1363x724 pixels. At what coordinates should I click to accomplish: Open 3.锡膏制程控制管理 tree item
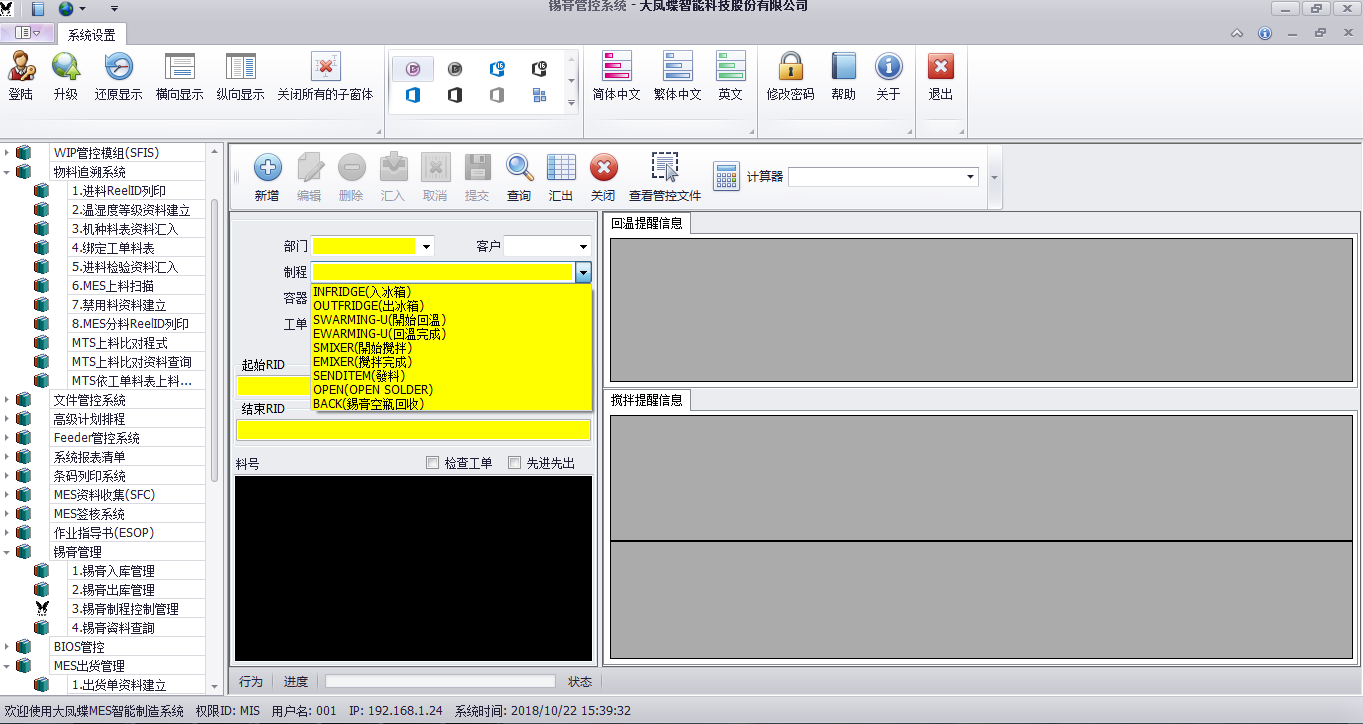tap(125, 609)
